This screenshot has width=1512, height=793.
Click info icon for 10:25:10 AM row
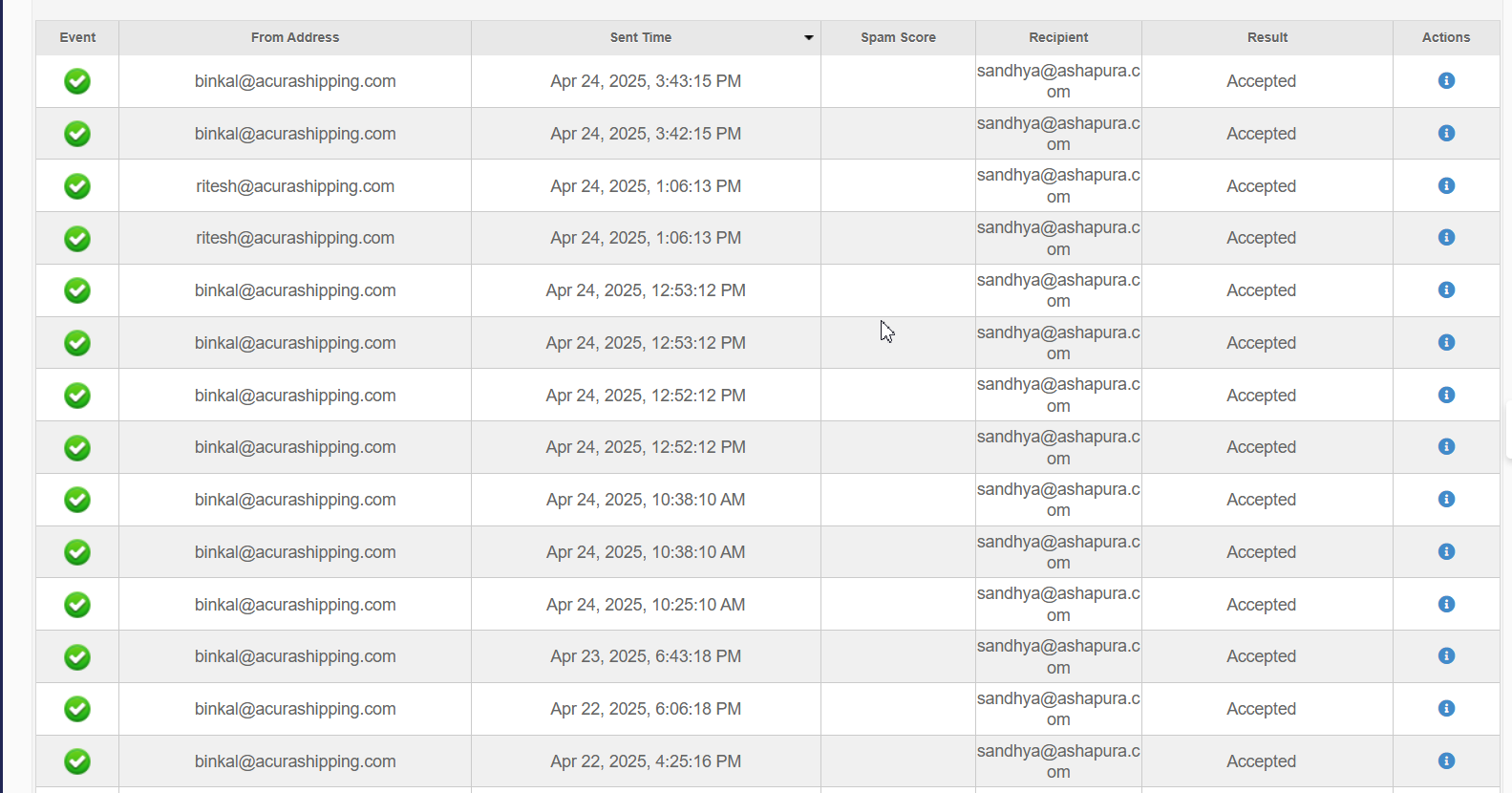point(1446,605)
